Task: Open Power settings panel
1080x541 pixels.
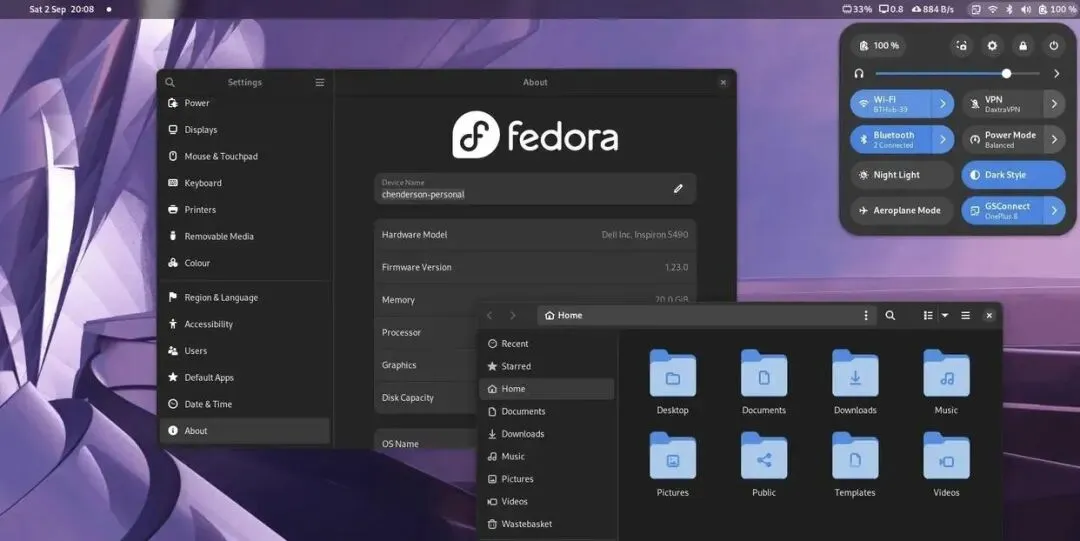Action: (245, 103)
